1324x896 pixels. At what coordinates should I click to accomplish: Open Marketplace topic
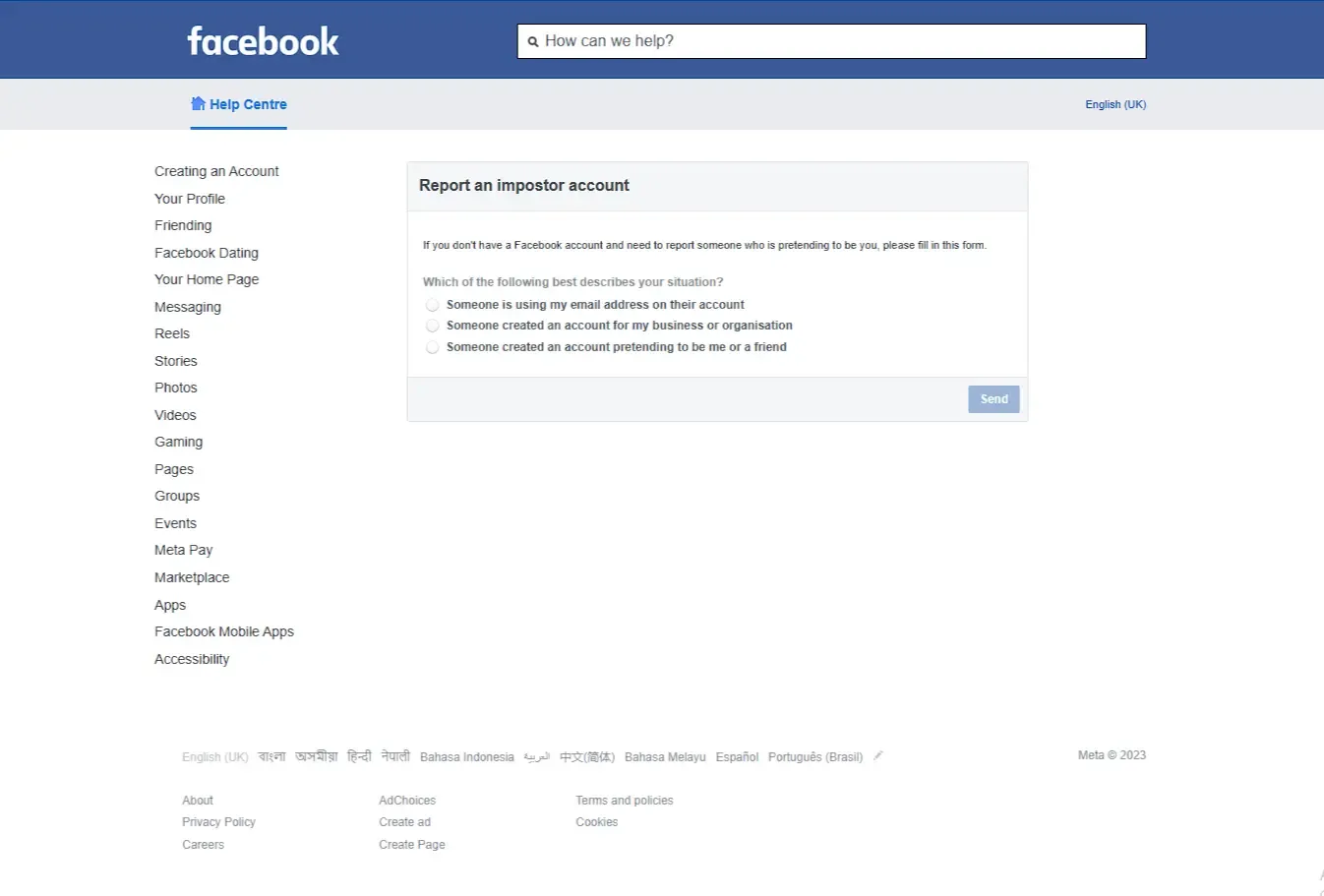click(192, 577)
